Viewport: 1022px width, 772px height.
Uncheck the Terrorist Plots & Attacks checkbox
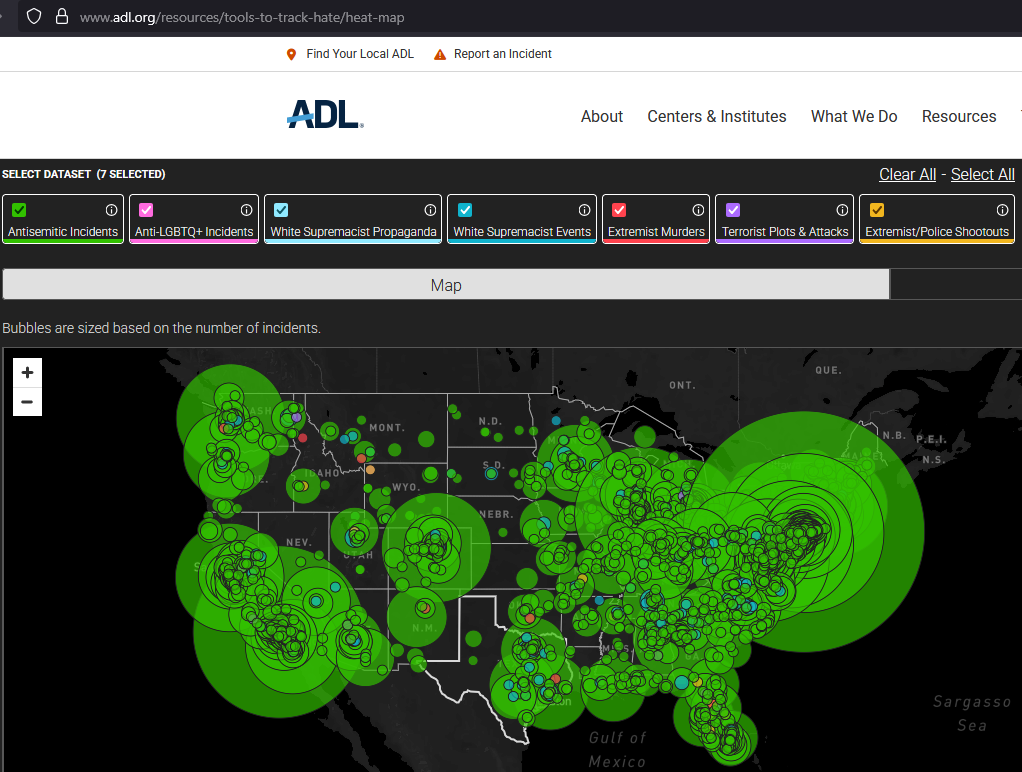pos(733,210)
